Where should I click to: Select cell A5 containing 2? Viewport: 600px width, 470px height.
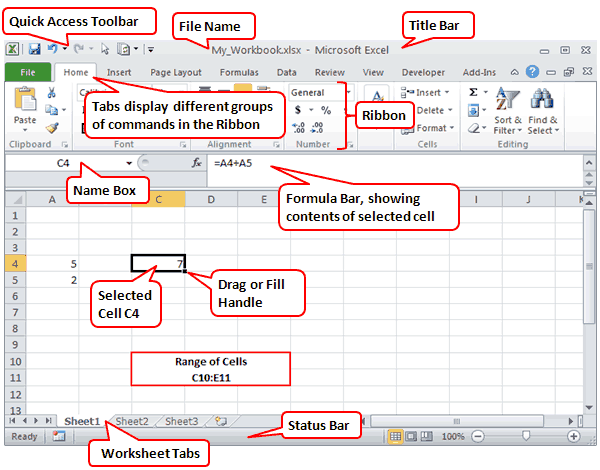52,280
